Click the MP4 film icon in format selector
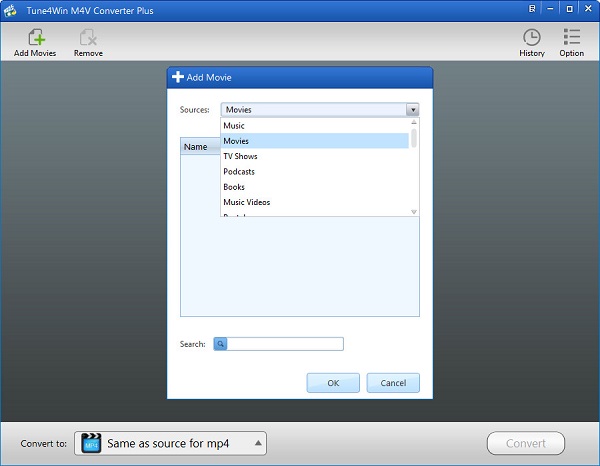The width and height of the screenshot is (600, 466). [91, 443]
